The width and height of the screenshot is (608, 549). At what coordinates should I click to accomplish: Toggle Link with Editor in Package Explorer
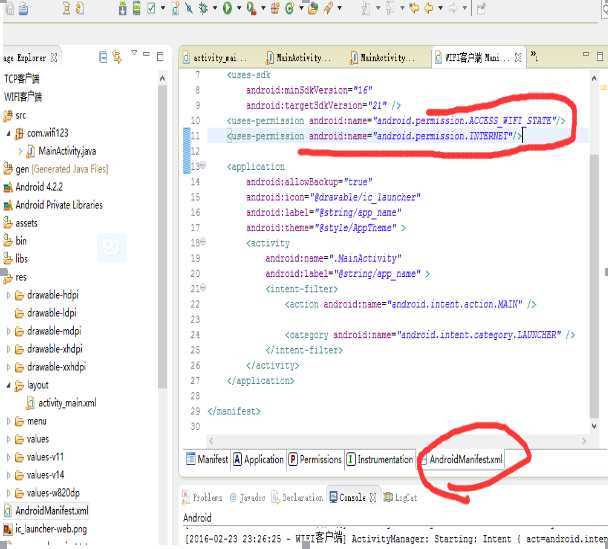click(117, 57)
